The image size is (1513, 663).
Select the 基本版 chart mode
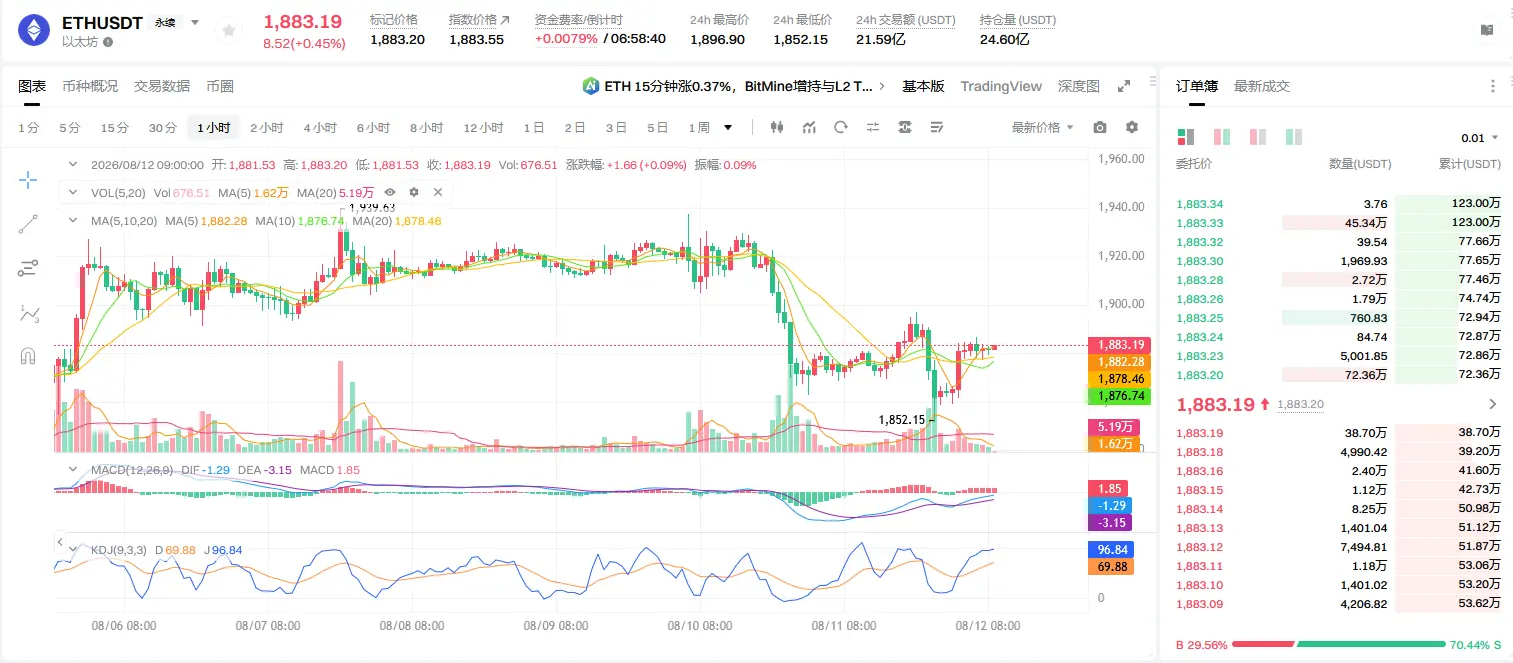(923, 86)
